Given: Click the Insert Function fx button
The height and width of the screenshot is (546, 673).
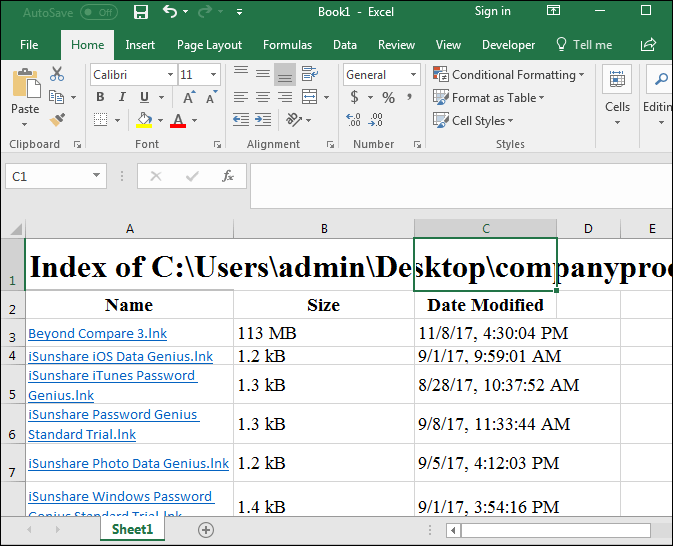Looking at the screenshot, I should click(x=228, y=176).
